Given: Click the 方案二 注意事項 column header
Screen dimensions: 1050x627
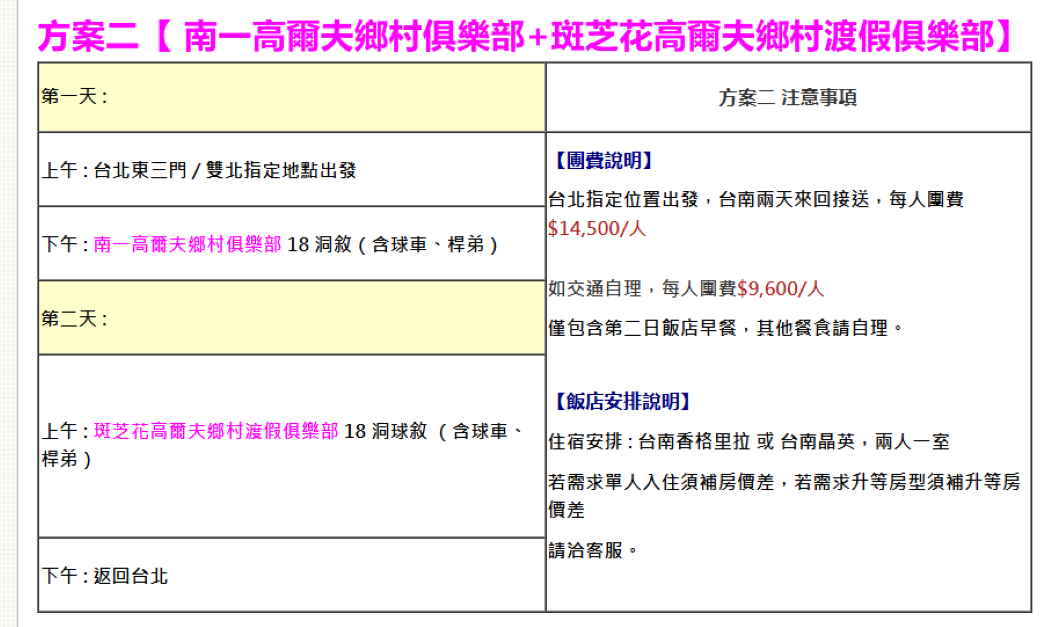Looking at the screenshot, I should click(x=787, y=98).
